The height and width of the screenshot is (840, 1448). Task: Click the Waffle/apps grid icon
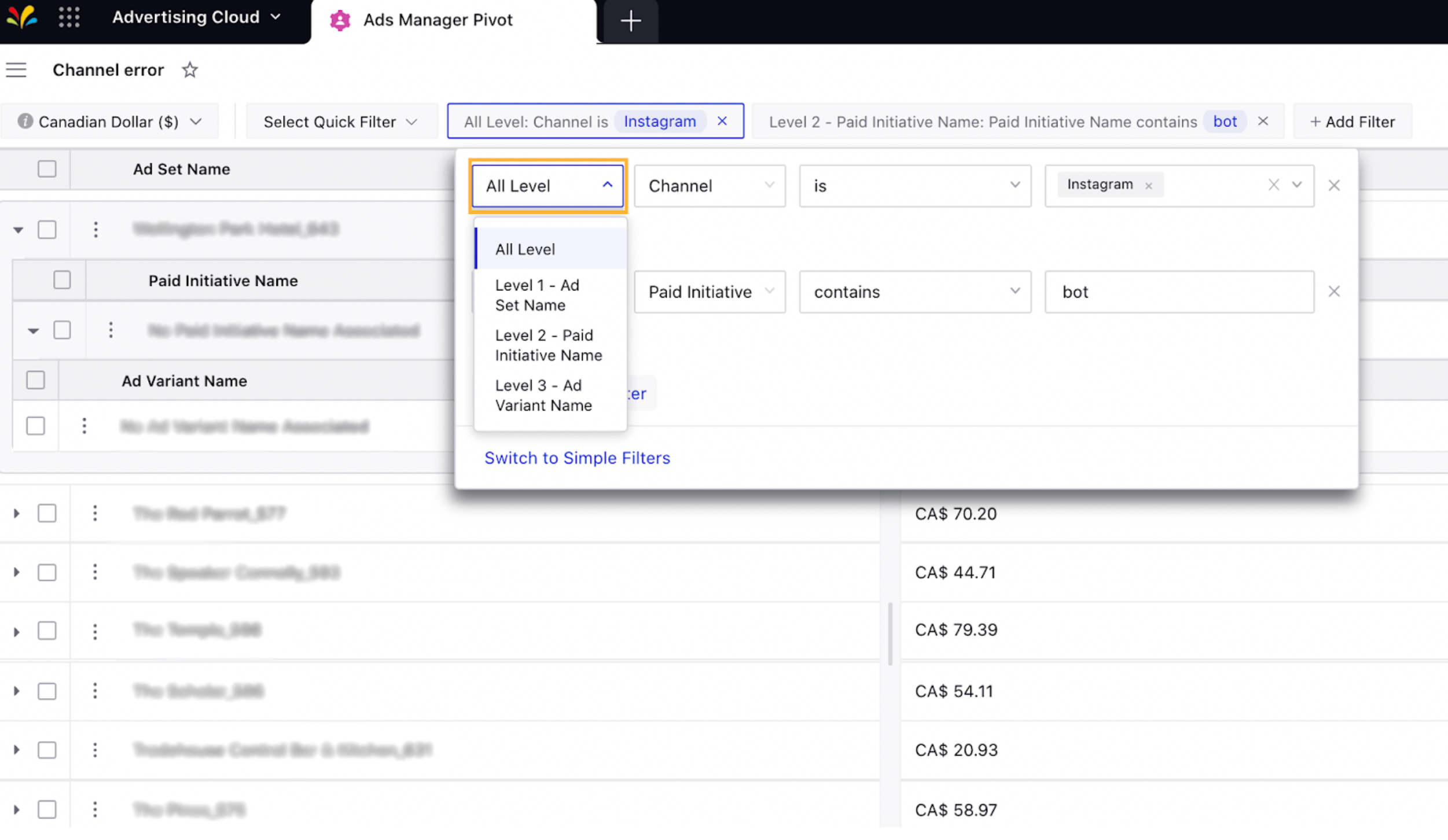(x=71, y=17)
